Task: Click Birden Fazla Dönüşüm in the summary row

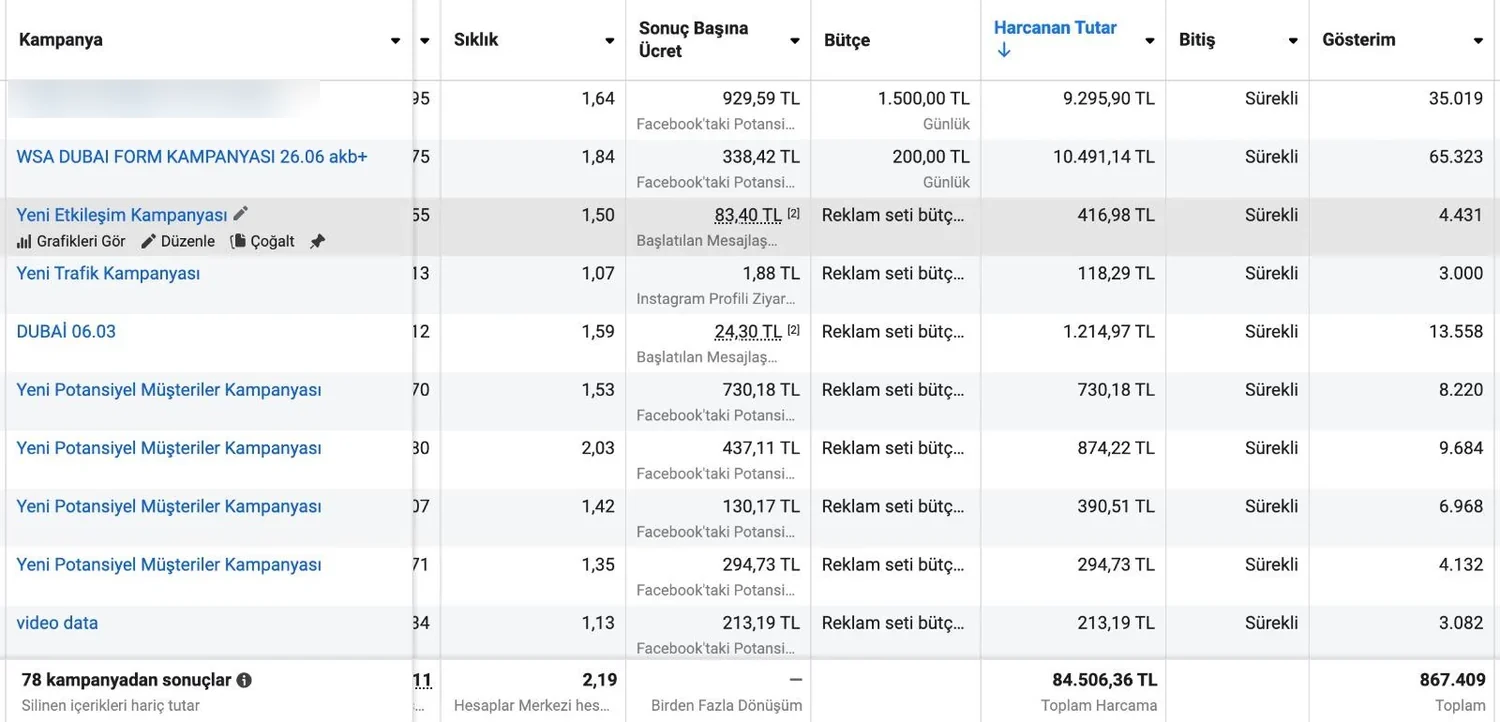Action: click(727, 705)
